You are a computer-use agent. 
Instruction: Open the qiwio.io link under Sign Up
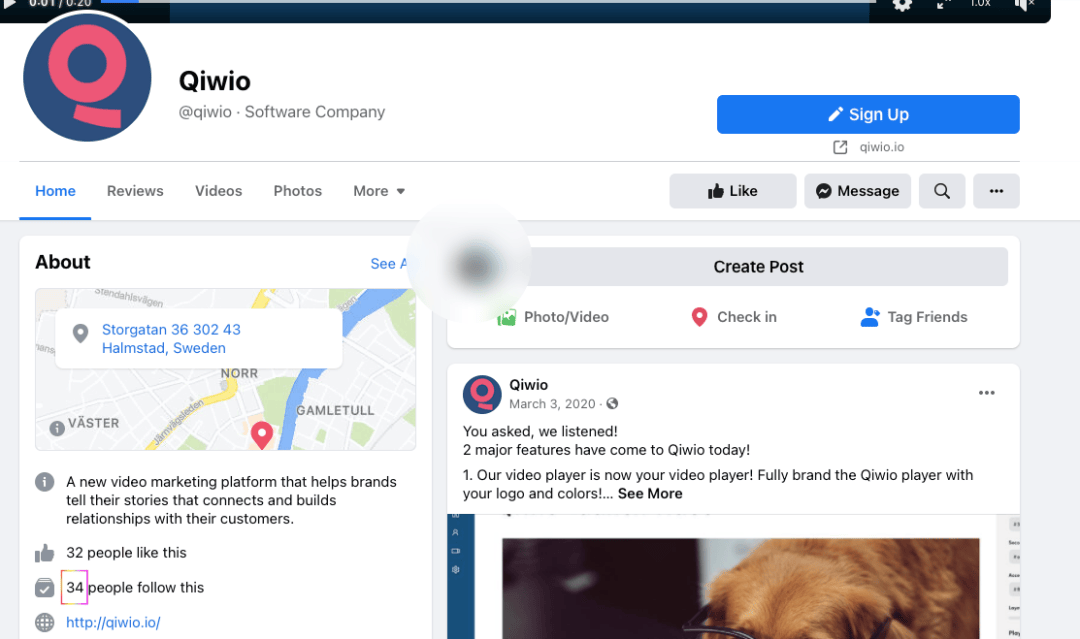(882, 147)
